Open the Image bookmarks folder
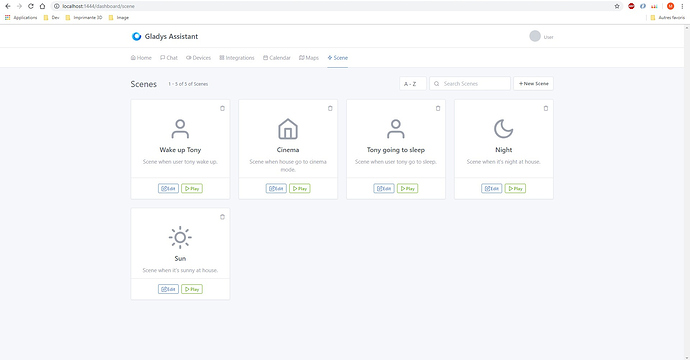Viewport: 690px width, 360px height. pos(119,18)
